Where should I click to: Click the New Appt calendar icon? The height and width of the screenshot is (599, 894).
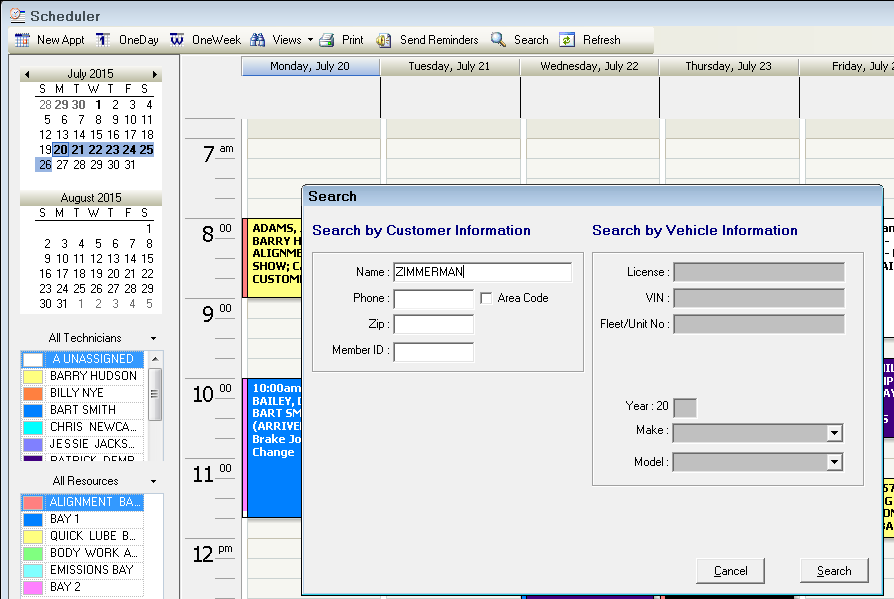pos(22,40)
